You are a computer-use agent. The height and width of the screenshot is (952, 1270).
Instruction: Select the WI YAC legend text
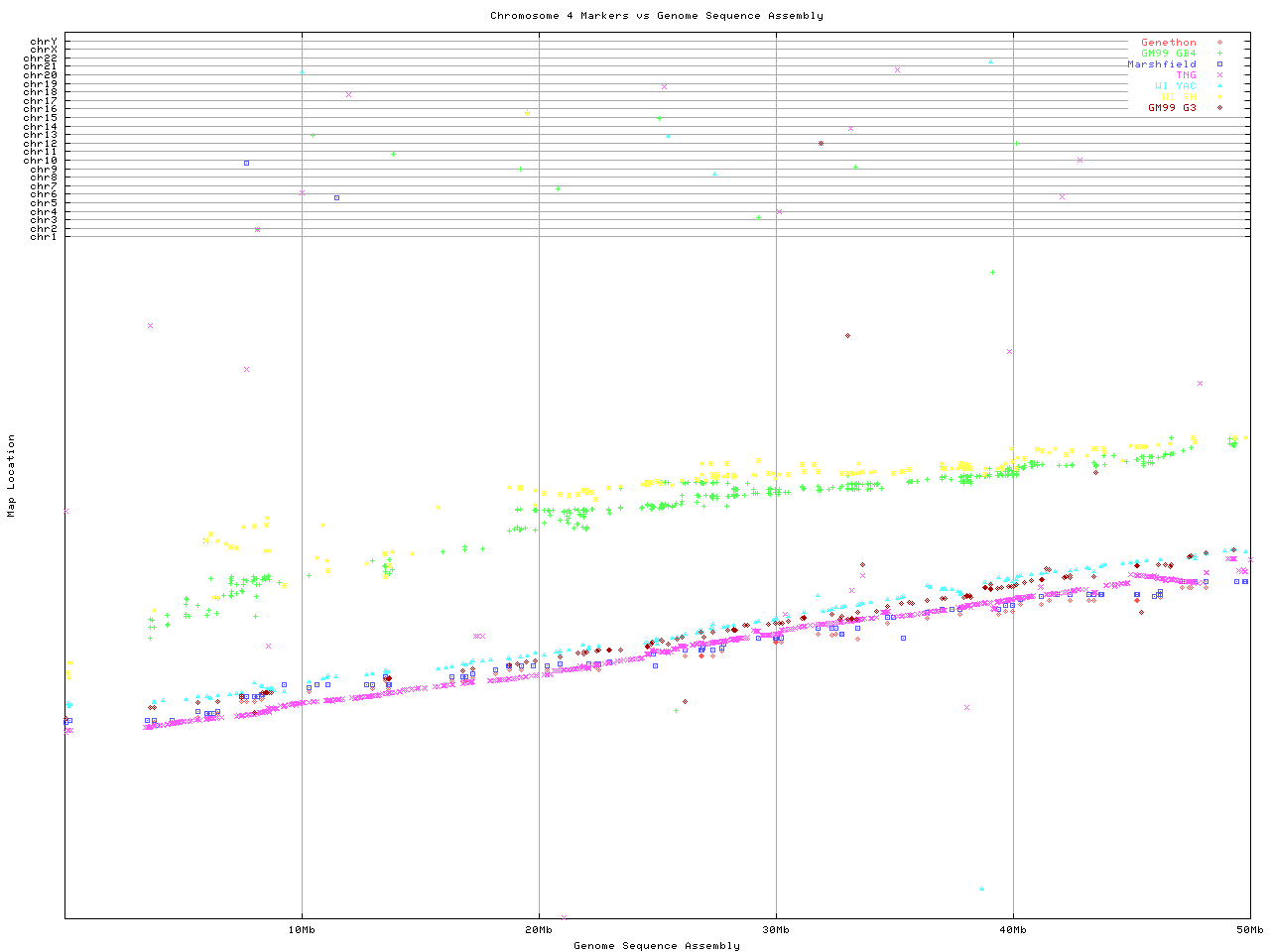(1175, 86)
